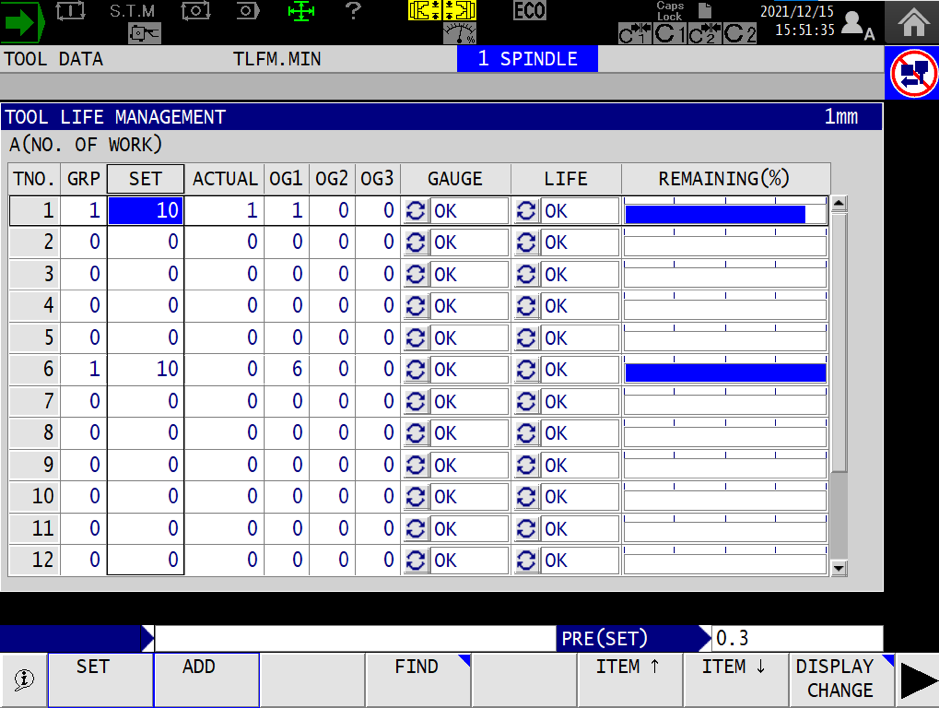Image resolution: width=939 pixels, height=708 pixels.
Task: Open the question mark help icon
Action: [352, 12]
